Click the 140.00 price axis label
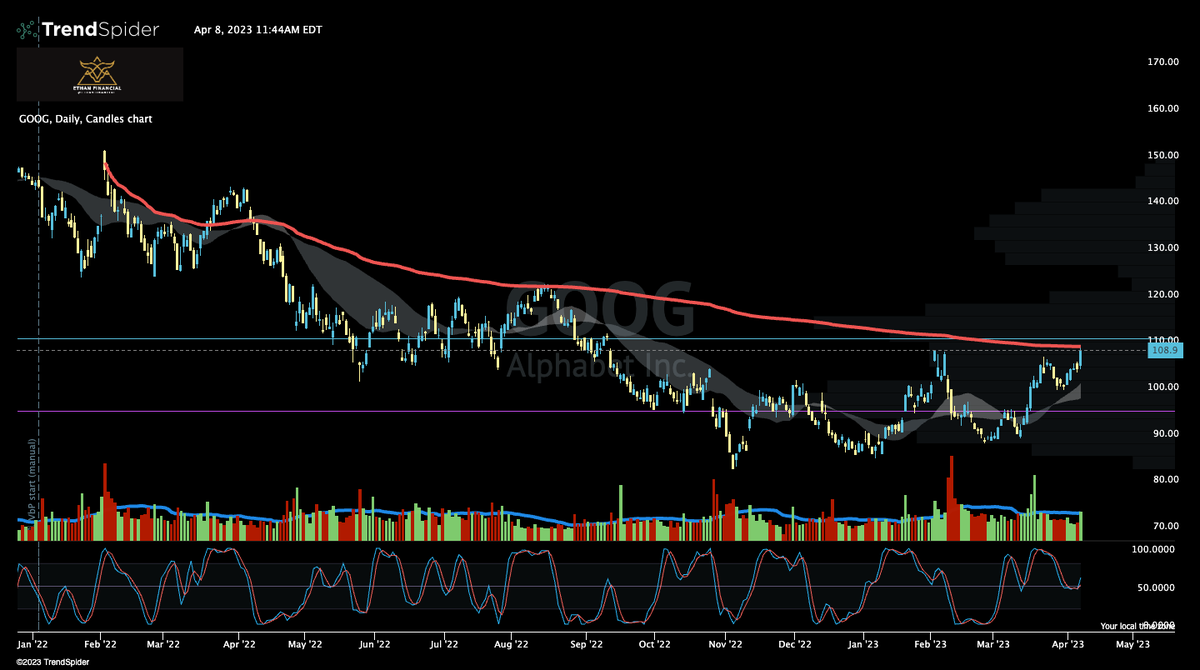1200x670 pixels. point(1163,201)
